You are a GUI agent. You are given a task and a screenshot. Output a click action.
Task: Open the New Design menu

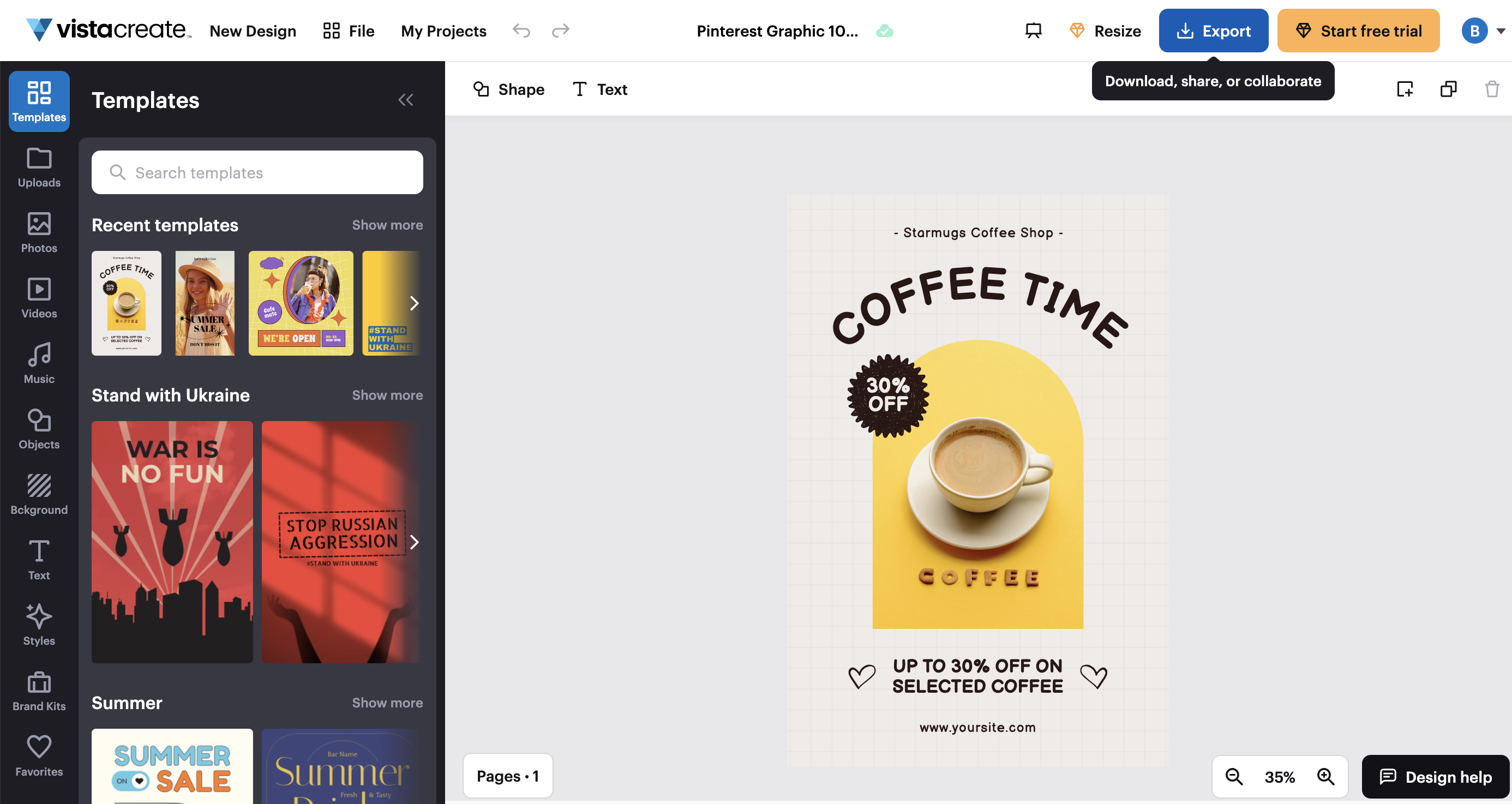click(x=253, y=31)
